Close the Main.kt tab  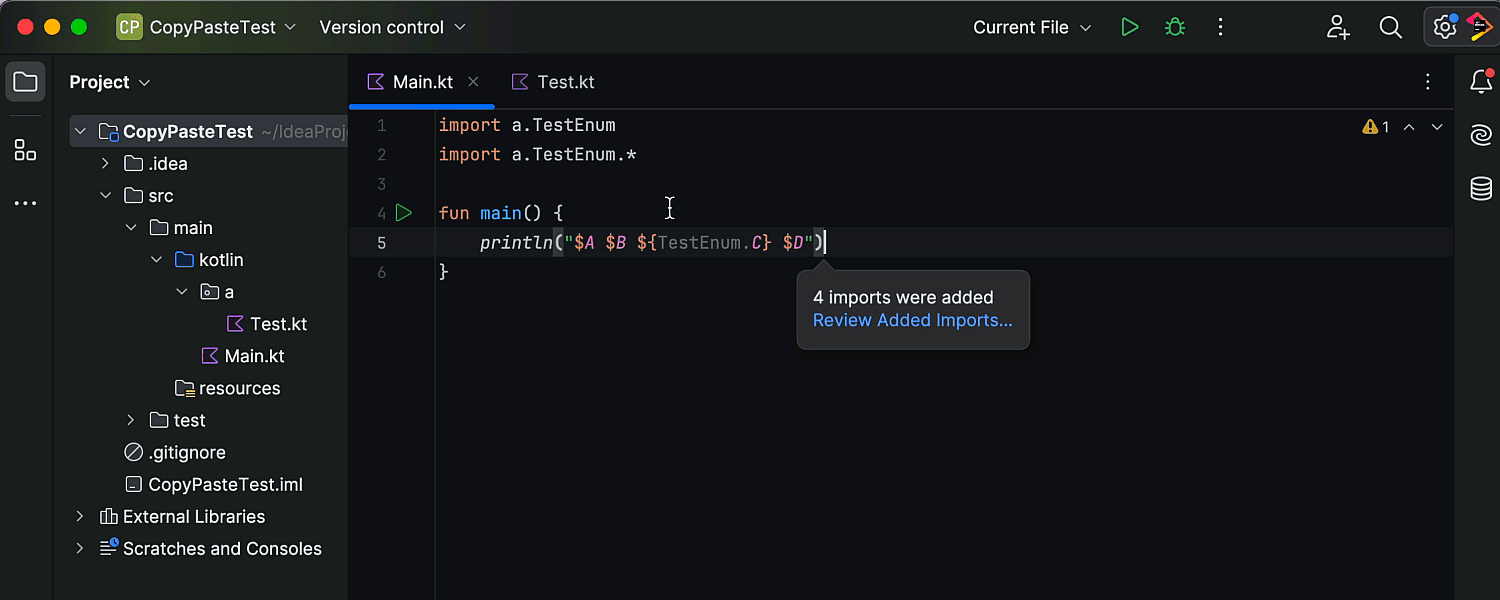coord(474,82)
